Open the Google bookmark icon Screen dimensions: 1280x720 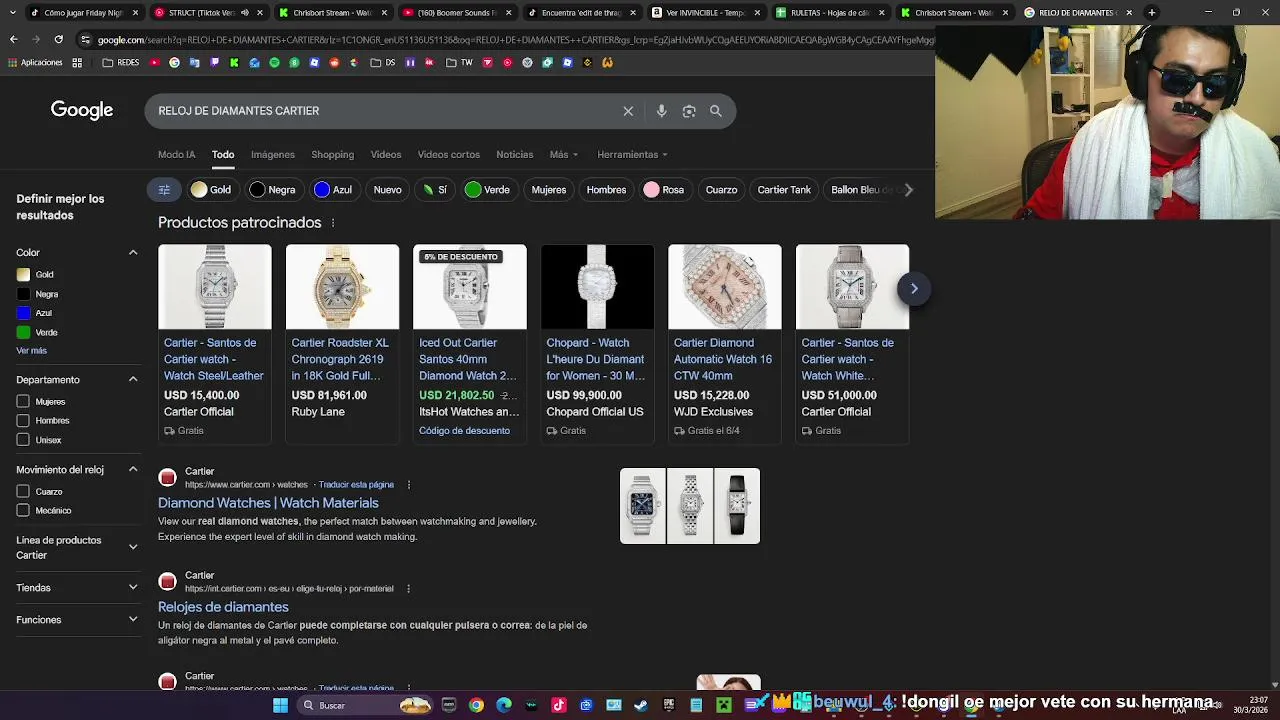(174, 62)
